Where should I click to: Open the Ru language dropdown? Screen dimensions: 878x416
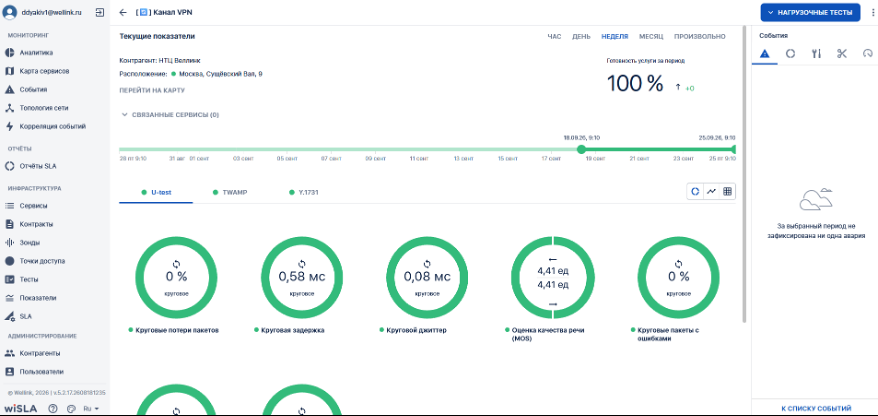[x=91, y=409]
